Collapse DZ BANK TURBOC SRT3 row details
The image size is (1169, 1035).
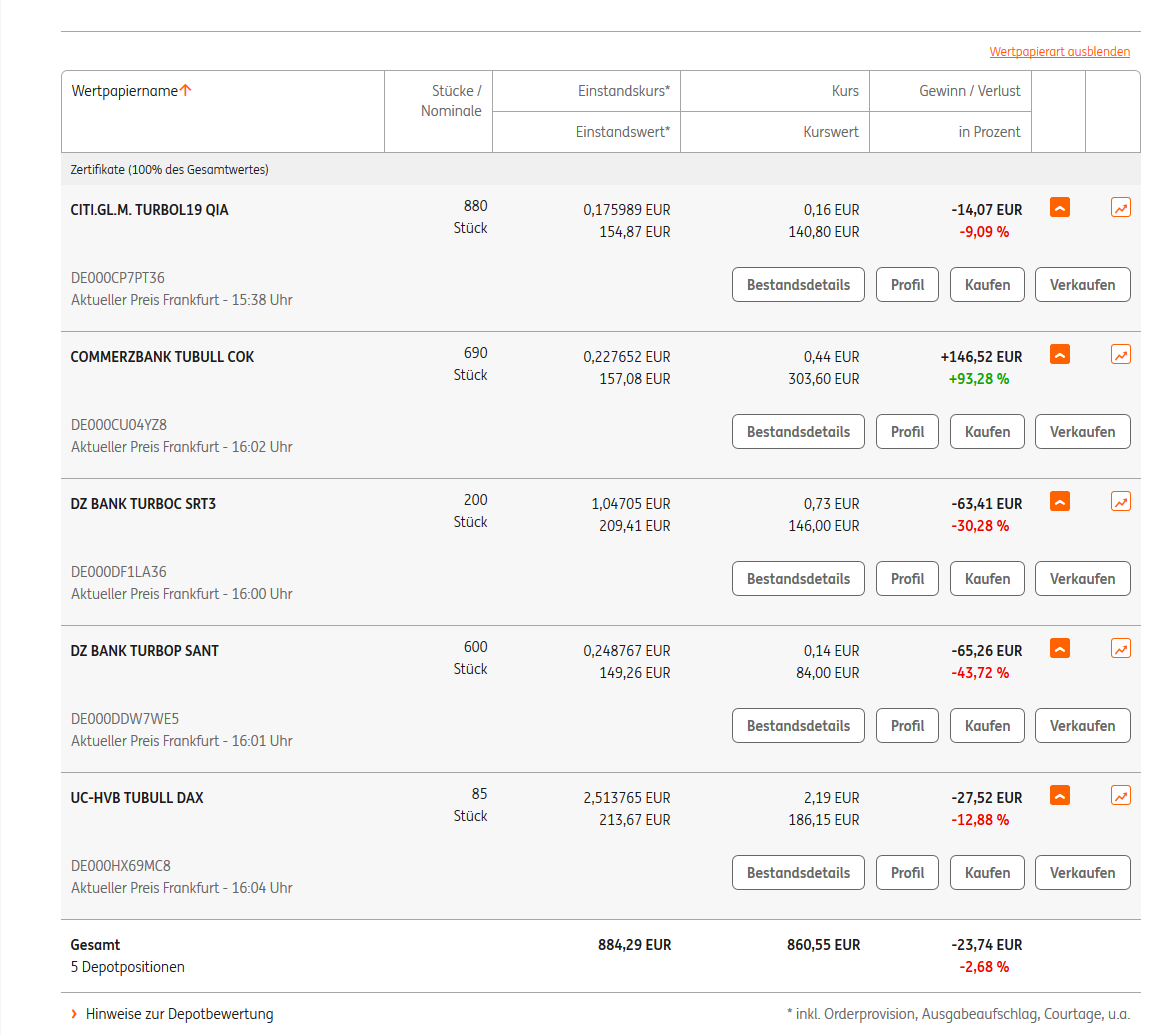pyautogui.click(x=1060, y=502)
